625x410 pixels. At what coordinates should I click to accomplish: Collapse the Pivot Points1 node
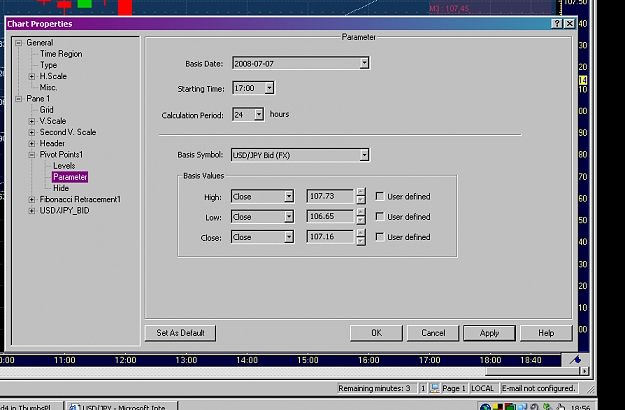[x=32, y=155]
